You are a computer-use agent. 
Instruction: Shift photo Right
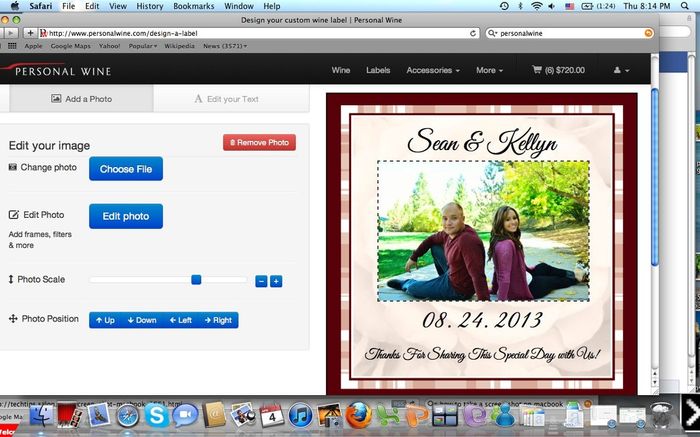[217, 320]
